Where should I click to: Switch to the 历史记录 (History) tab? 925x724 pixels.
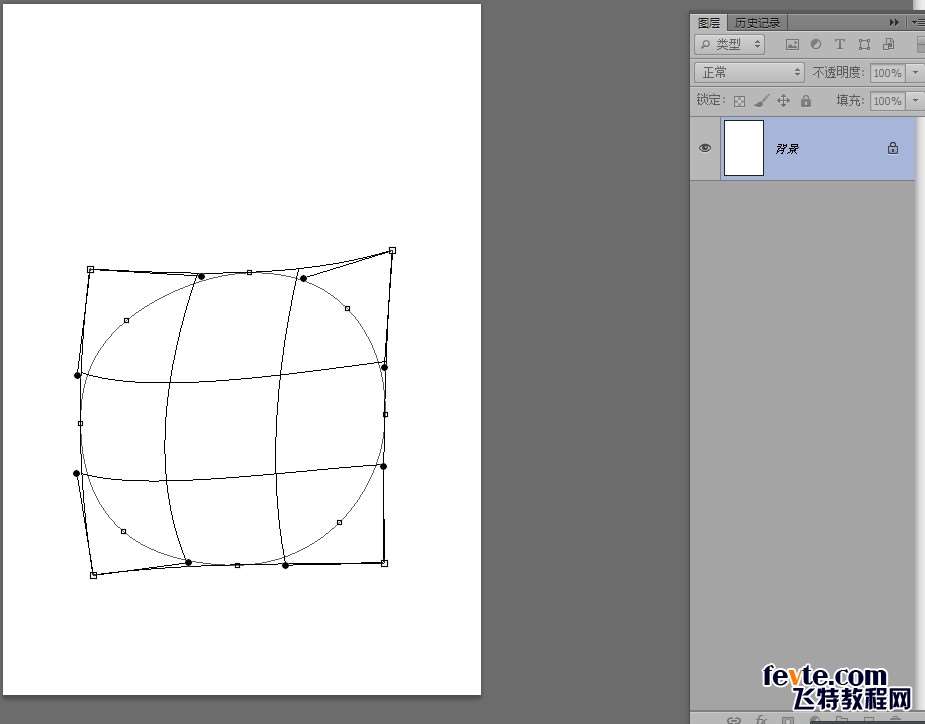coord(757,22)
